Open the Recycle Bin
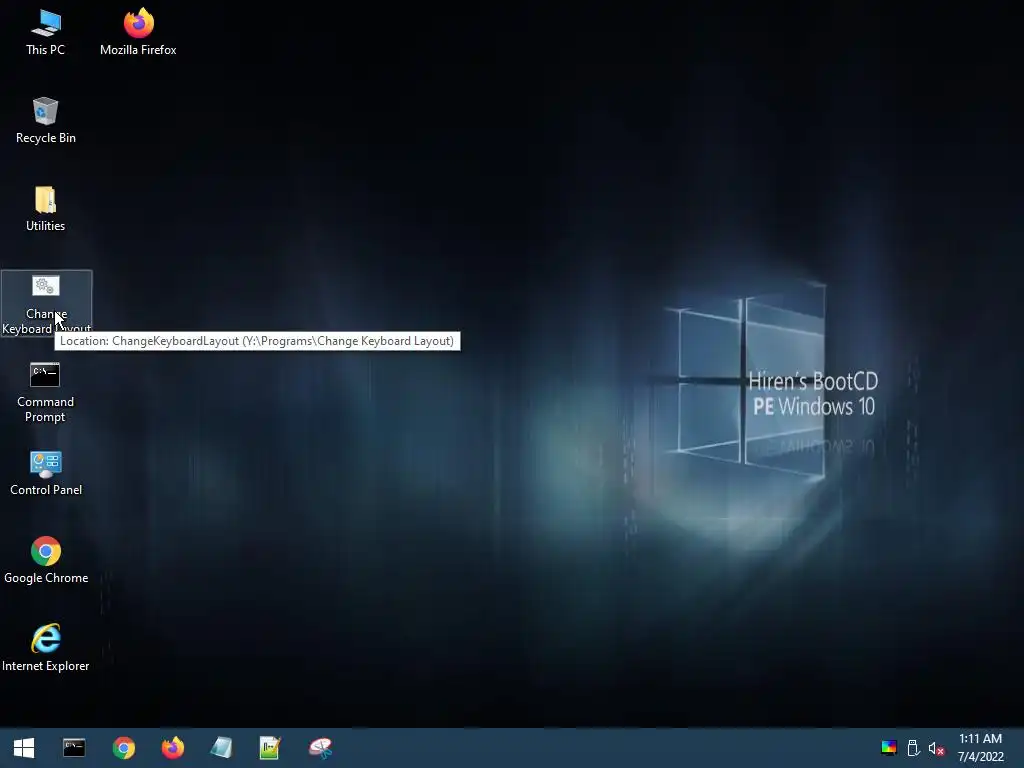The width and height of the screenshot is (1024, 768). pos(46,121)
